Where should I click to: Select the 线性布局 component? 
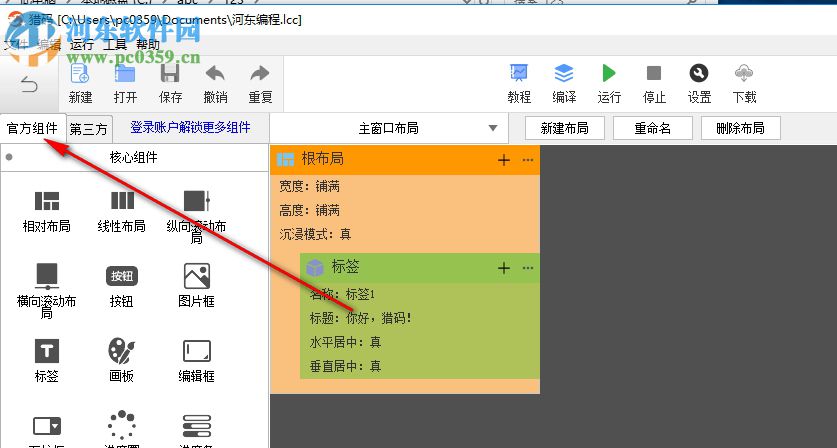(x=122, y=211)
